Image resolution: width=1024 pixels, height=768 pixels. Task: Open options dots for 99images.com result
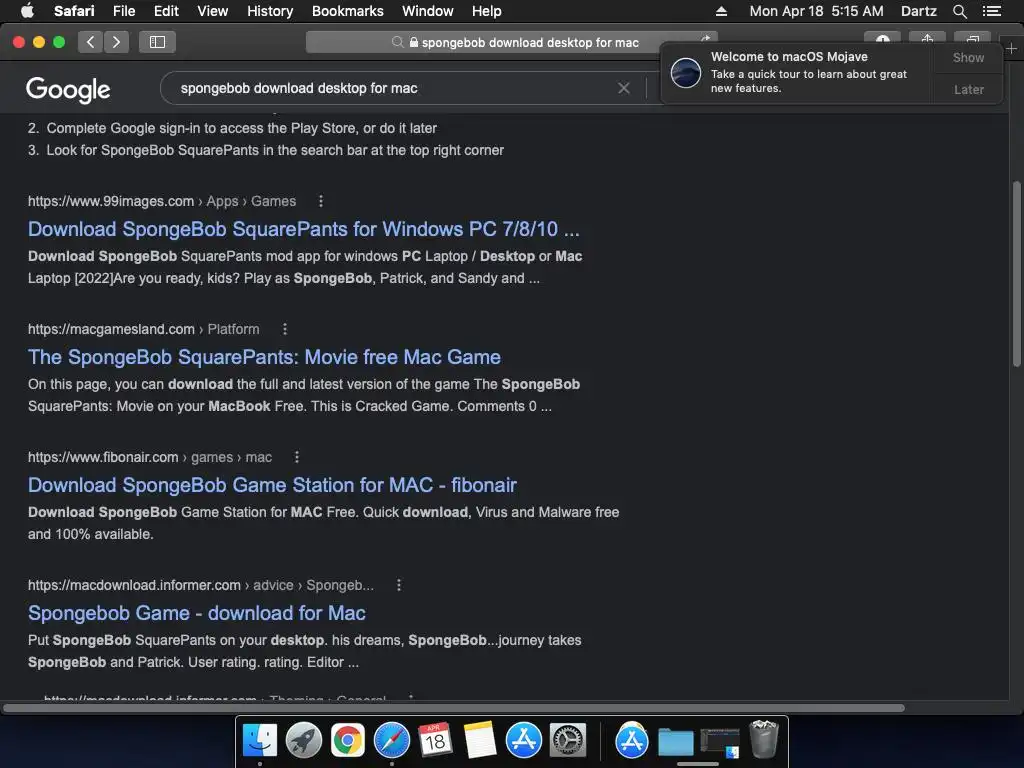click(x=321, y=201)
